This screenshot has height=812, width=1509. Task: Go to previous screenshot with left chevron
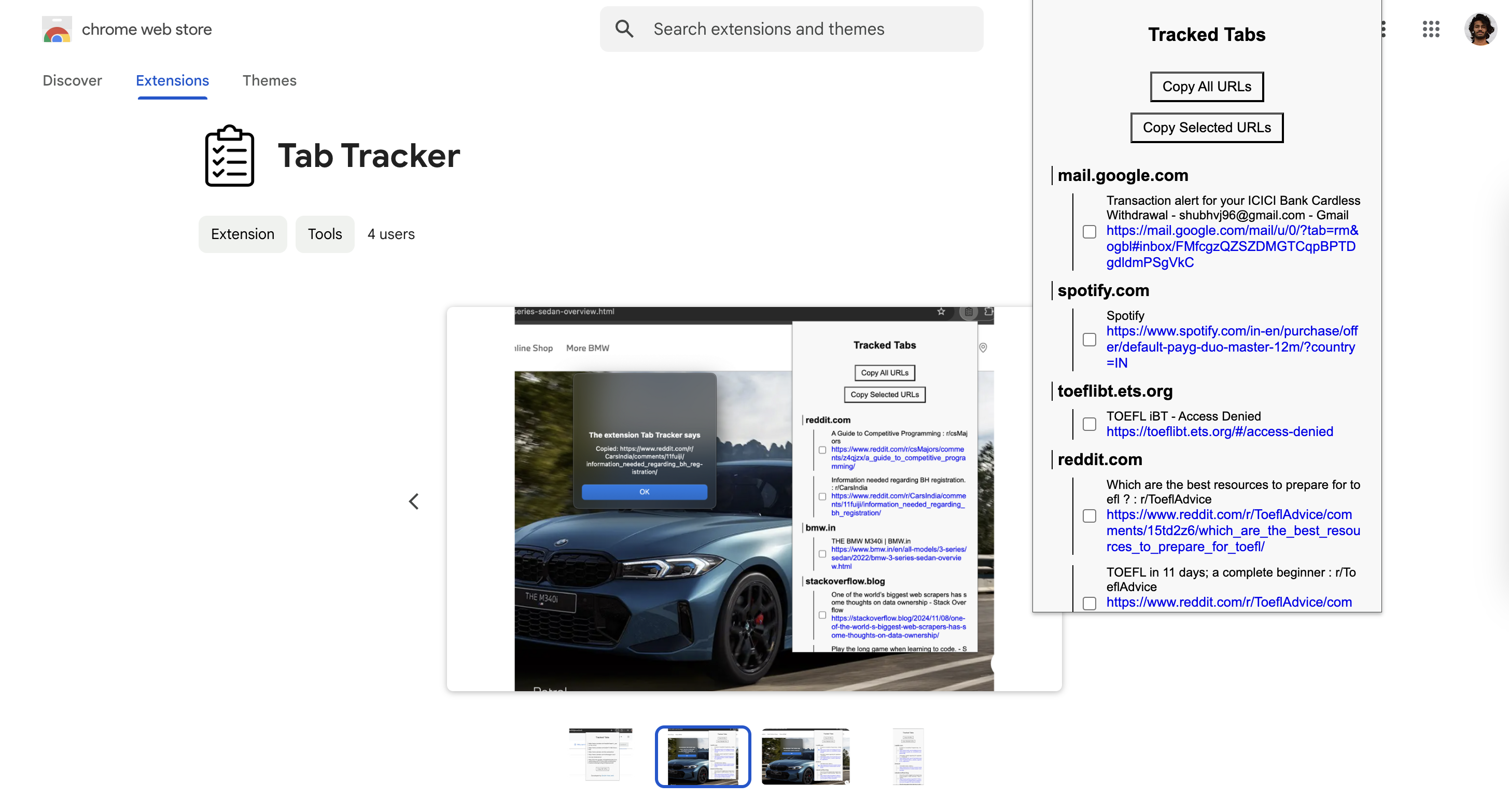point(414,501)
